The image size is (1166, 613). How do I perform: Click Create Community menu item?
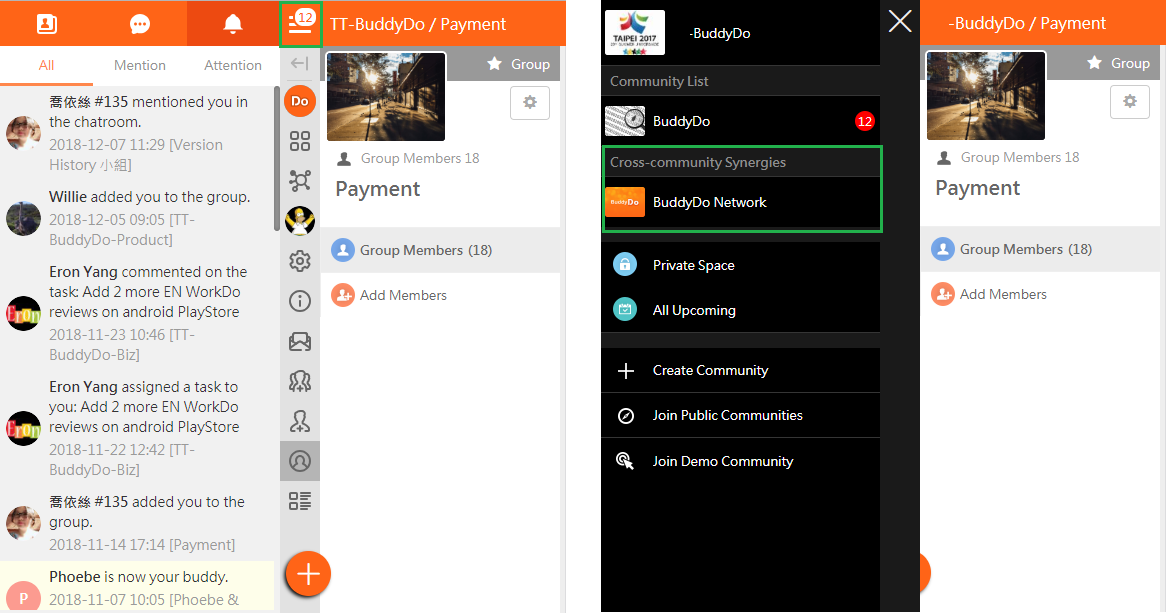pos(741,370)
